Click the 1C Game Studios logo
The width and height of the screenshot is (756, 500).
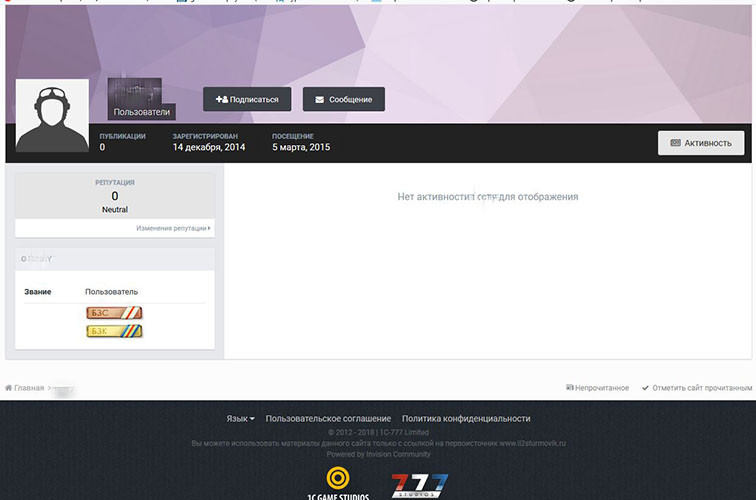(338, 483)
